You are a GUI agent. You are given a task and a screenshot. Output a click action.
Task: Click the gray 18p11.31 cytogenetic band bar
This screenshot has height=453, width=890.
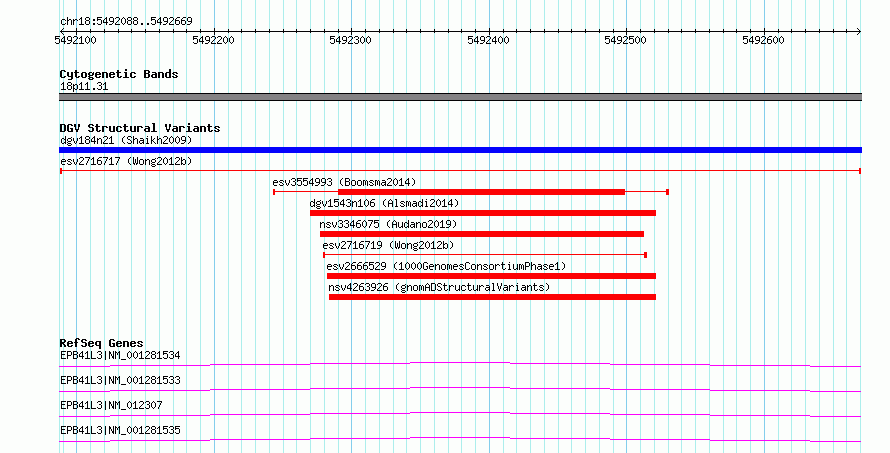(460, 97)
